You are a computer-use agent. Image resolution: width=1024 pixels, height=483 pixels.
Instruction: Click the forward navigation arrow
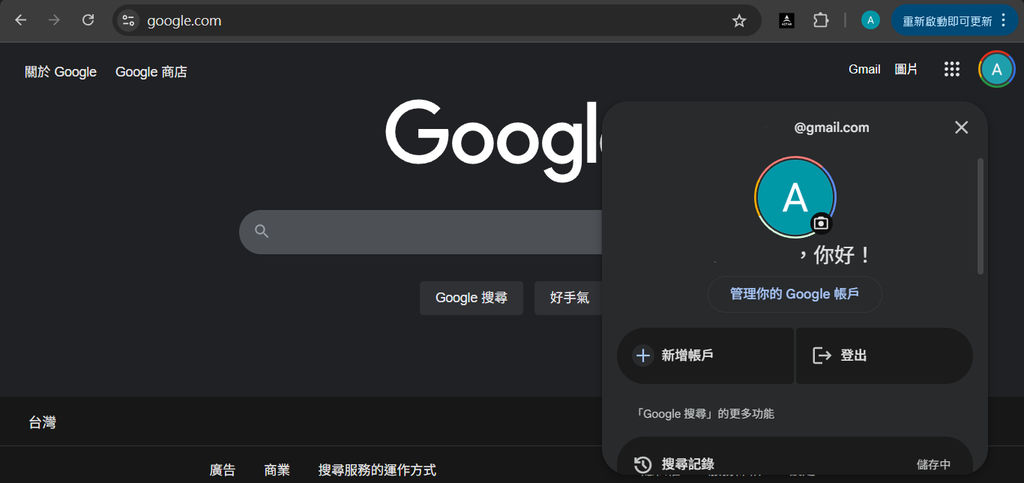pos(54,20)
